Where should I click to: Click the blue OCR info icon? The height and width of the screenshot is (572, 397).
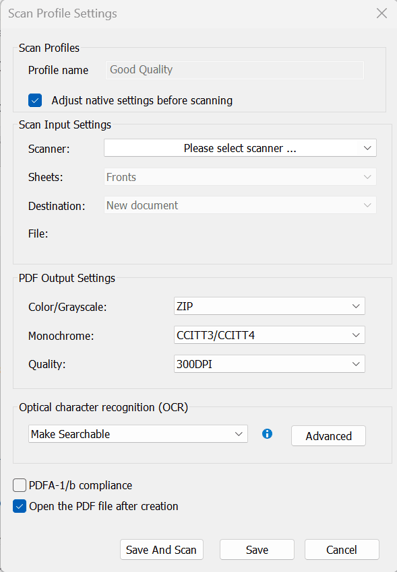(x=267, y=434)
